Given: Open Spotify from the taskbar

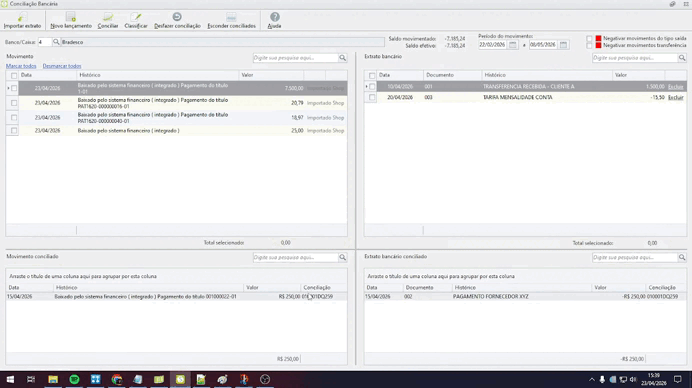Looking at the screenshot, I should (x=74, y=379).
